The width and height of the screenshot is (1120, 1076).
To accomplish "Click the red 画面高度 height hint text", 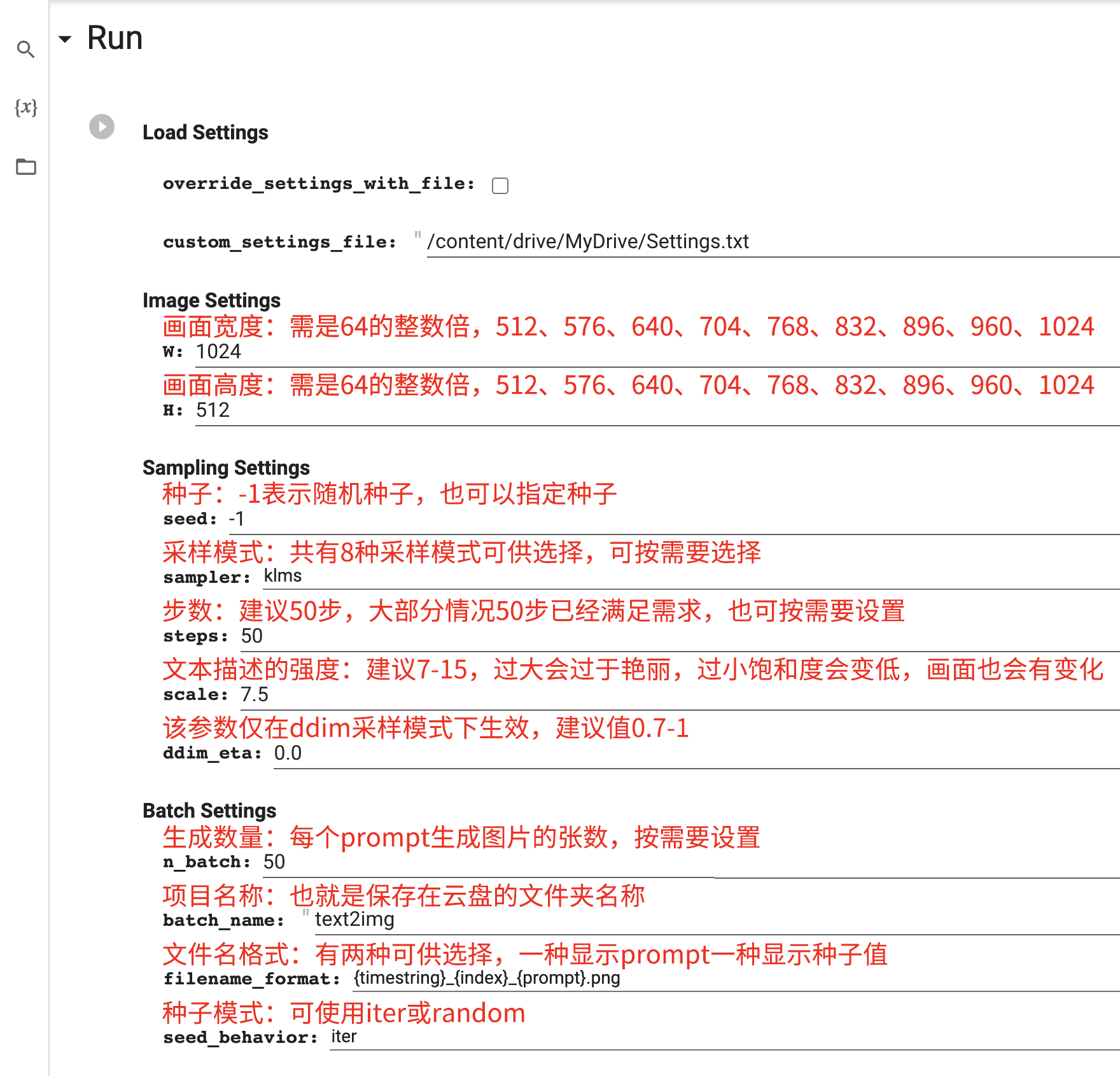I will 629,385.
